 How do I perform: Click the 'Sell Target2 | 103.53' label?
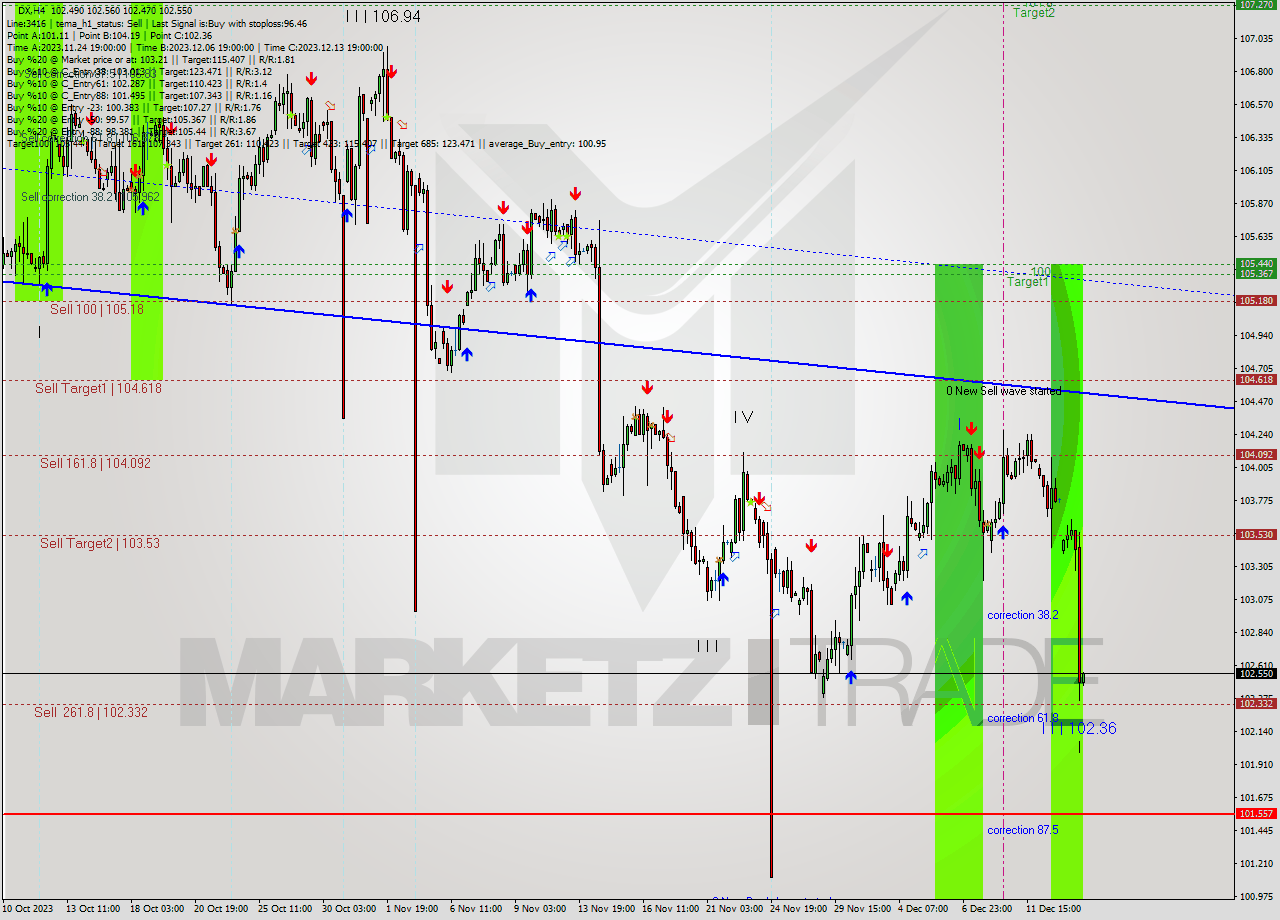point(100,543)
